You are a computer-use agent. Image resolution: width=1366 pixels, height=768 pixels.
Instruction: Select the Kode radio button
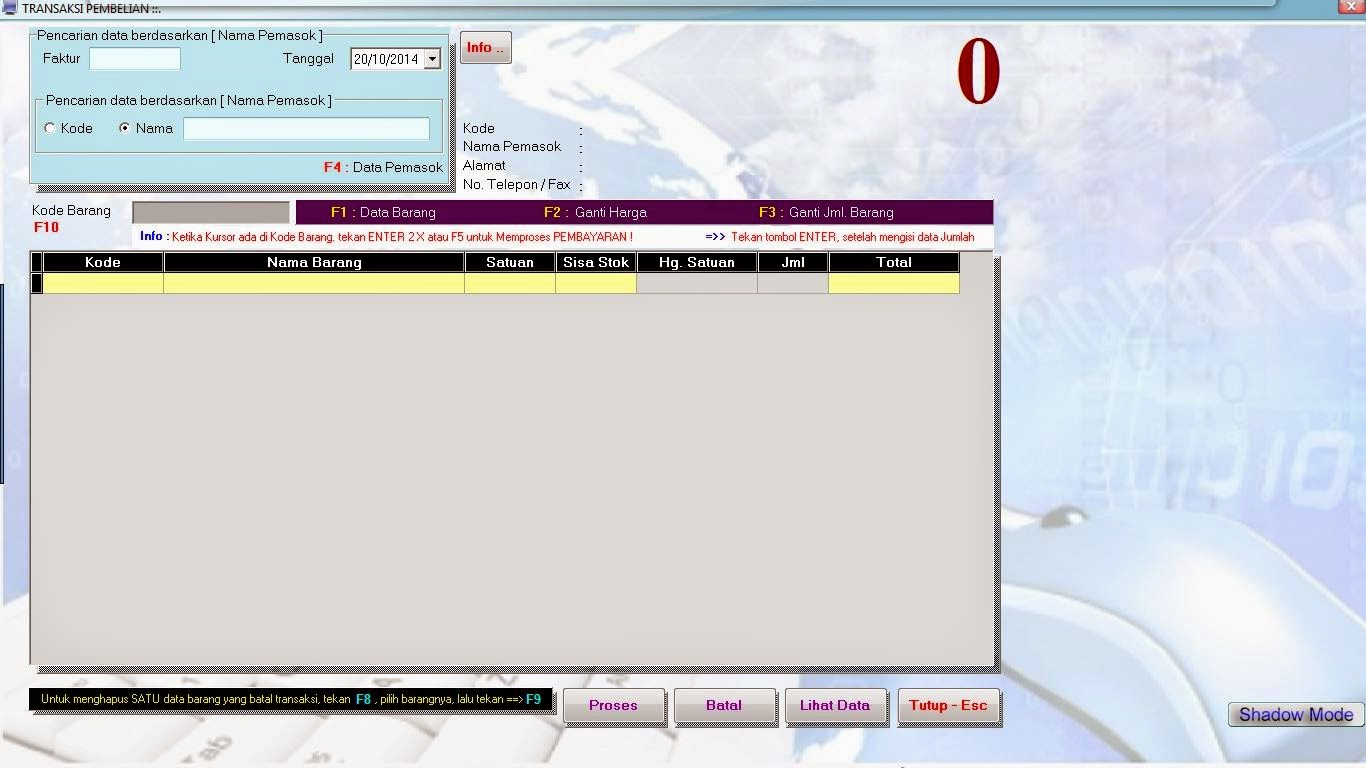48,128
